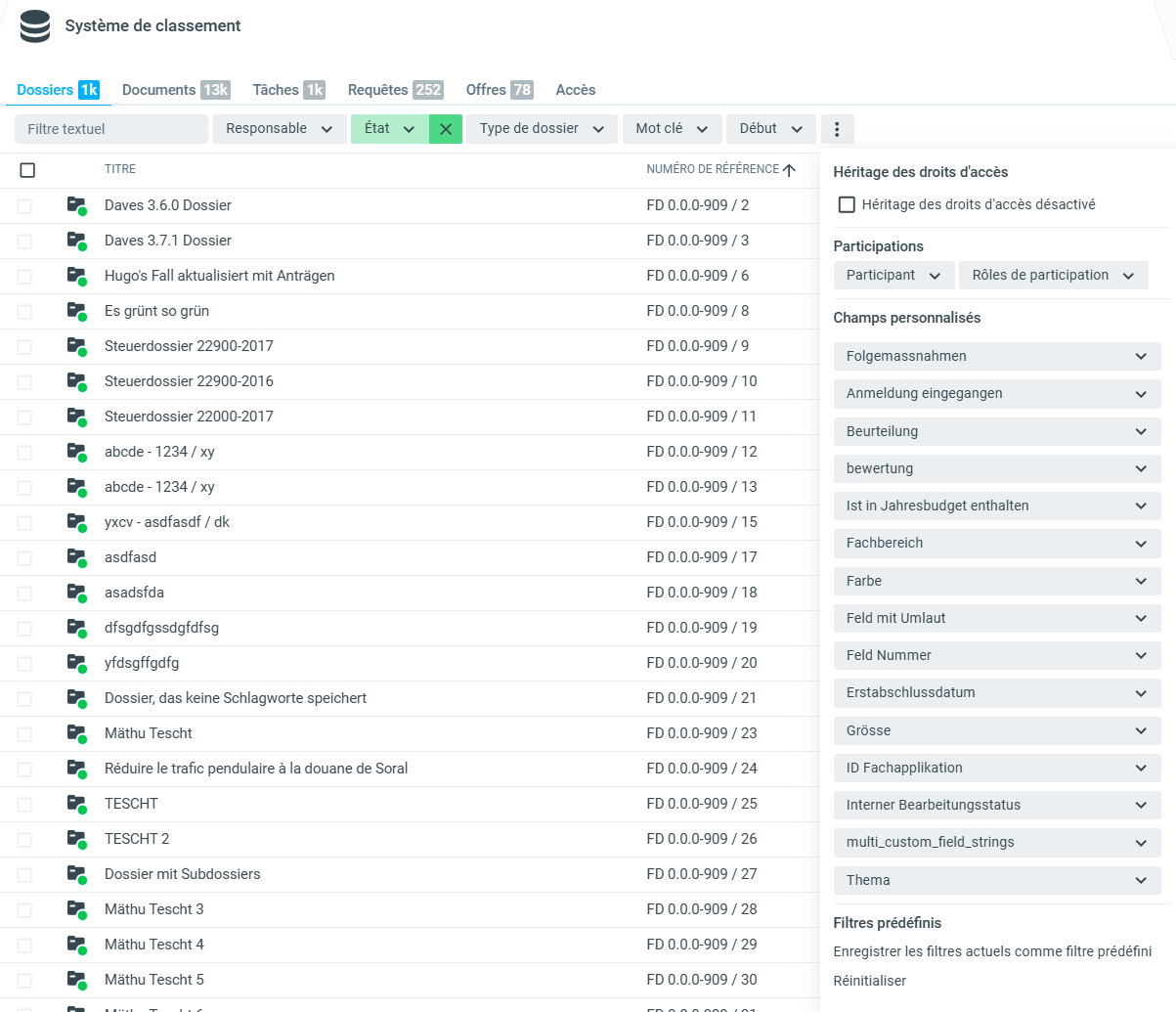Image resolution: width=1176 pixels, height=1012 pixels.
Task: Click the dossier icon next to TESCHT 2
Action: pyautogui.click(x=76, y=839)
